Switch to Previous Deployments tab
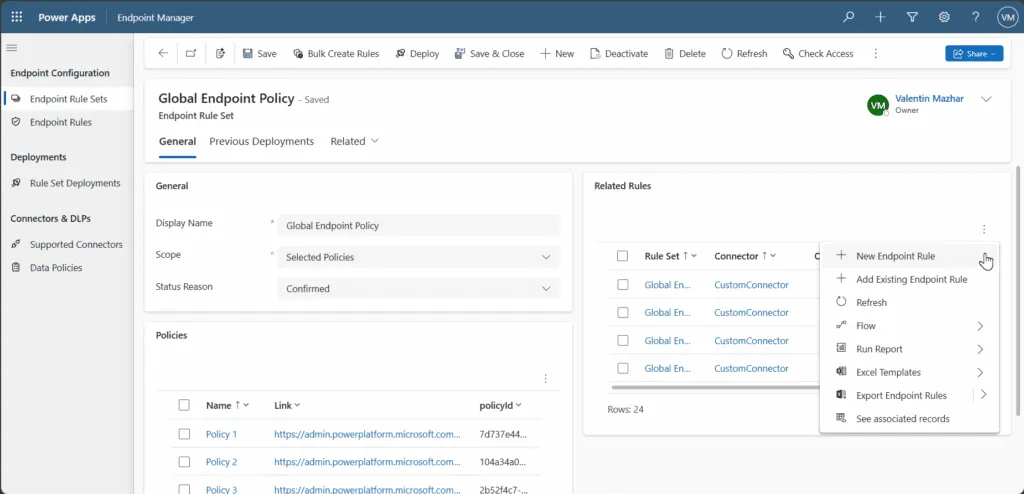 (261, 141)
